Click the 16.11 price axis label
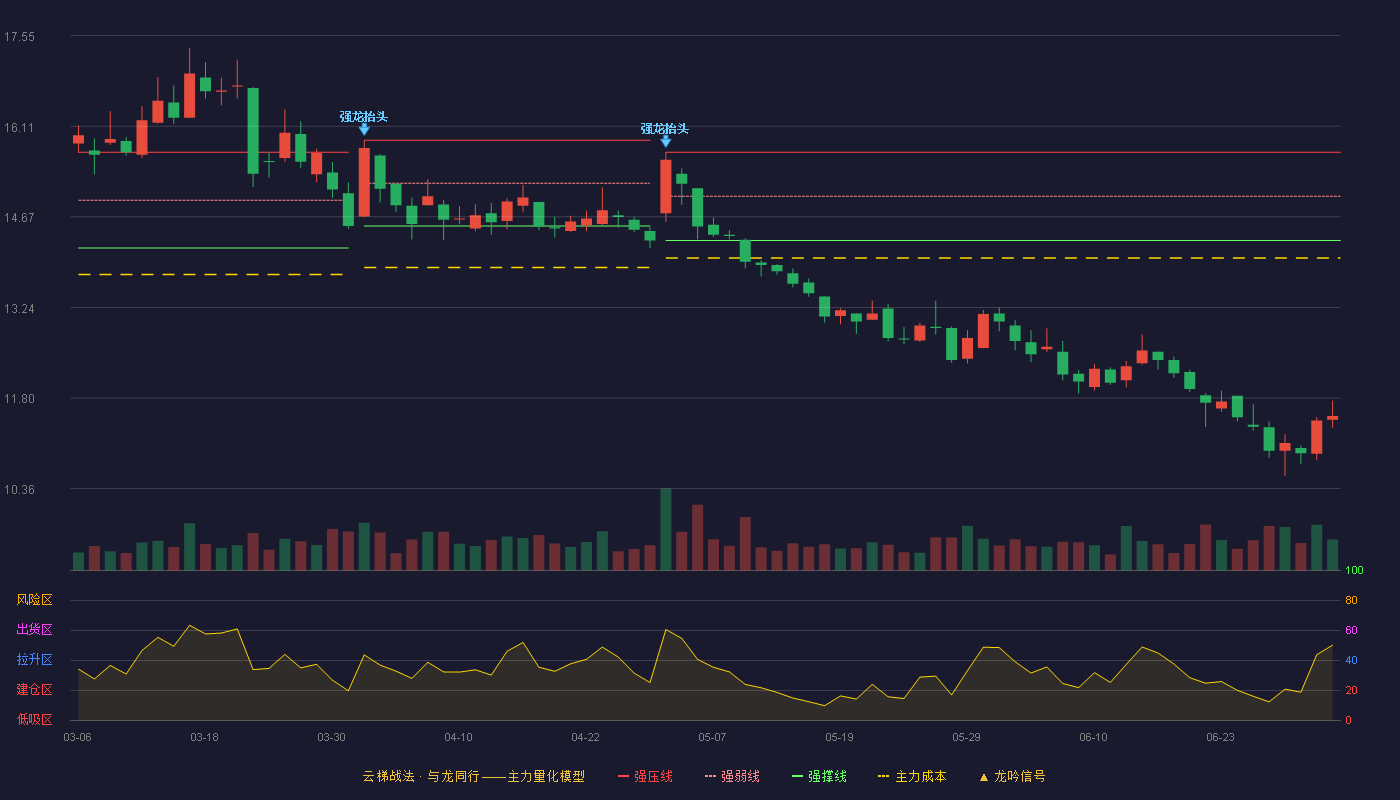This screenshot has width=1400, height=800. point(19,127)
